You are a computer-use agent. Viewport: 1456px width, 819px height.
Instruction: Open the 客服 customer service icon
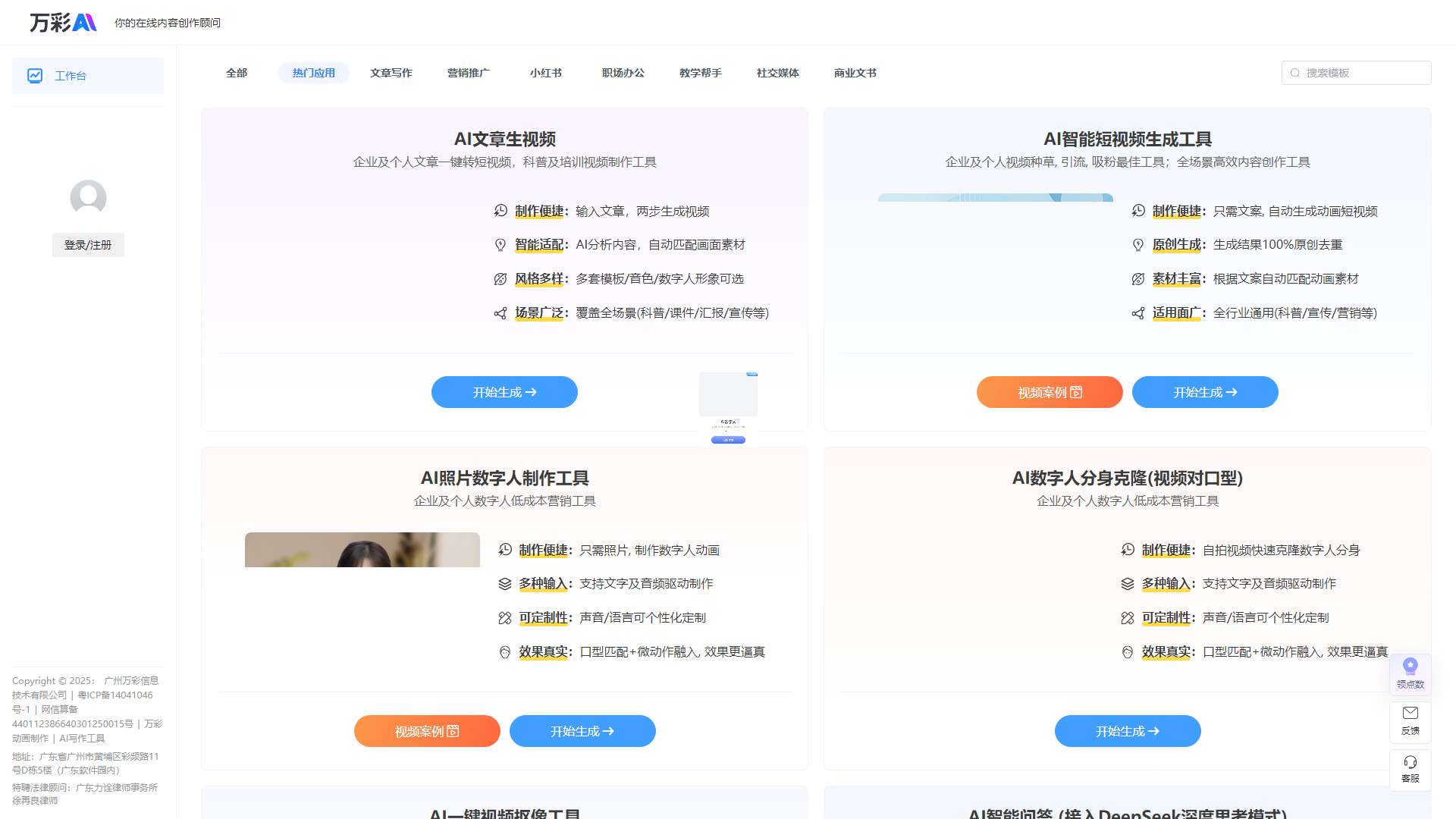[x=1410, y=762]
